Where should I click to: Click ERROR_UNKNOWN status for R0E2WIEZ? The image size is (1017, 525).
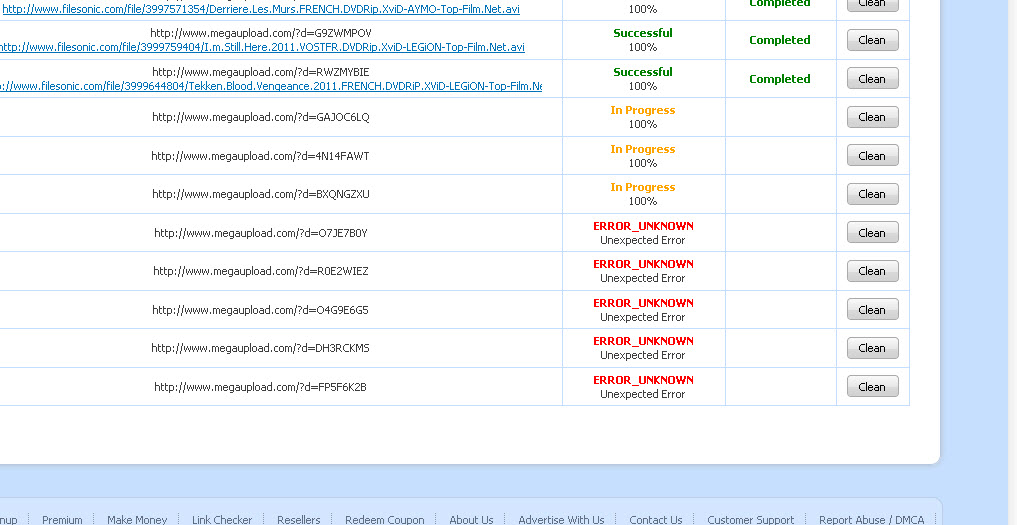point(643,264)
